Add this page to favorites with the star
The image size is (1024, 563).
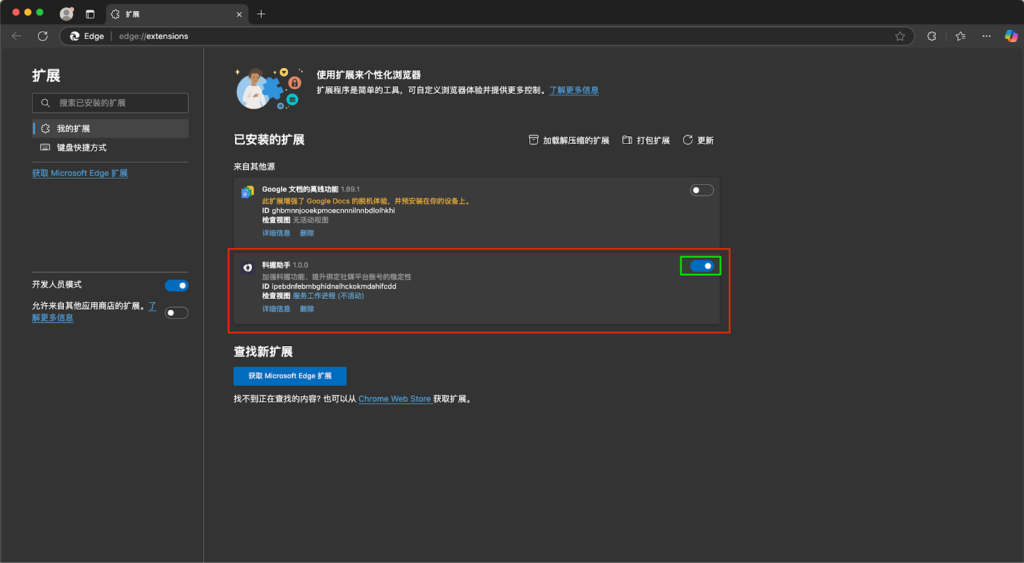(899, 36)
